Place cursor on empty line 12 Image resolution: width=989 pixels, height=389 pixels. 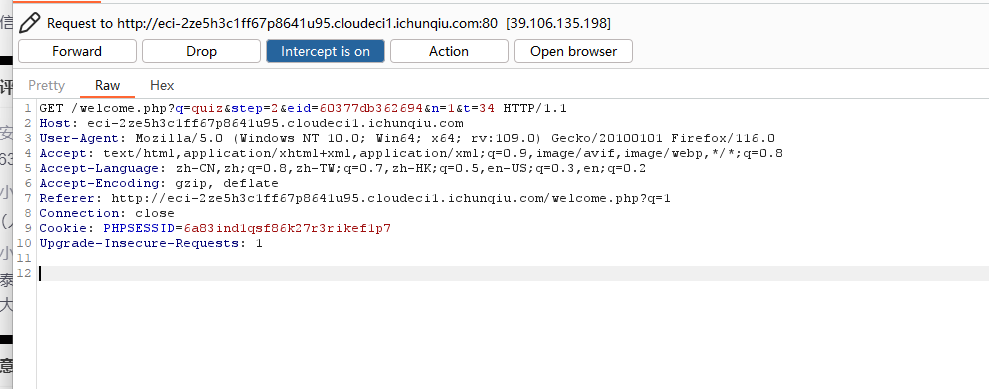click(x=513, y=273)
